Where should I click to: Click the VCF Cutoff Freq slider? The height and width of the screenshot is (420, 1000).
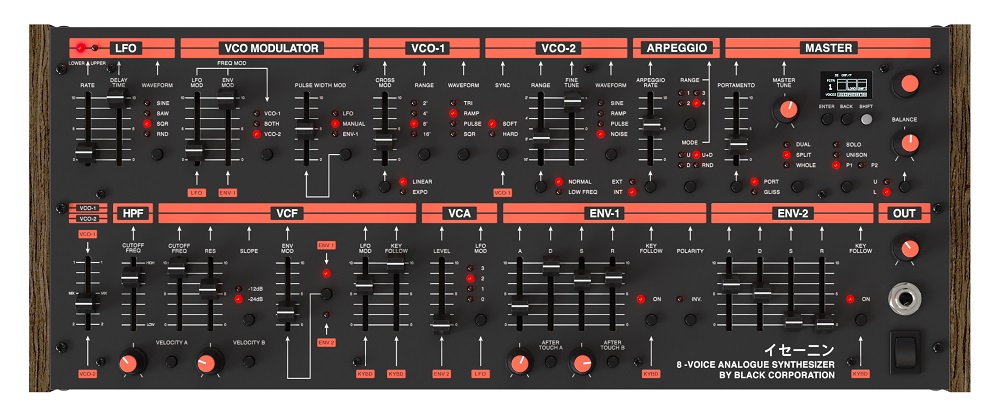click(x=178, y=270)
